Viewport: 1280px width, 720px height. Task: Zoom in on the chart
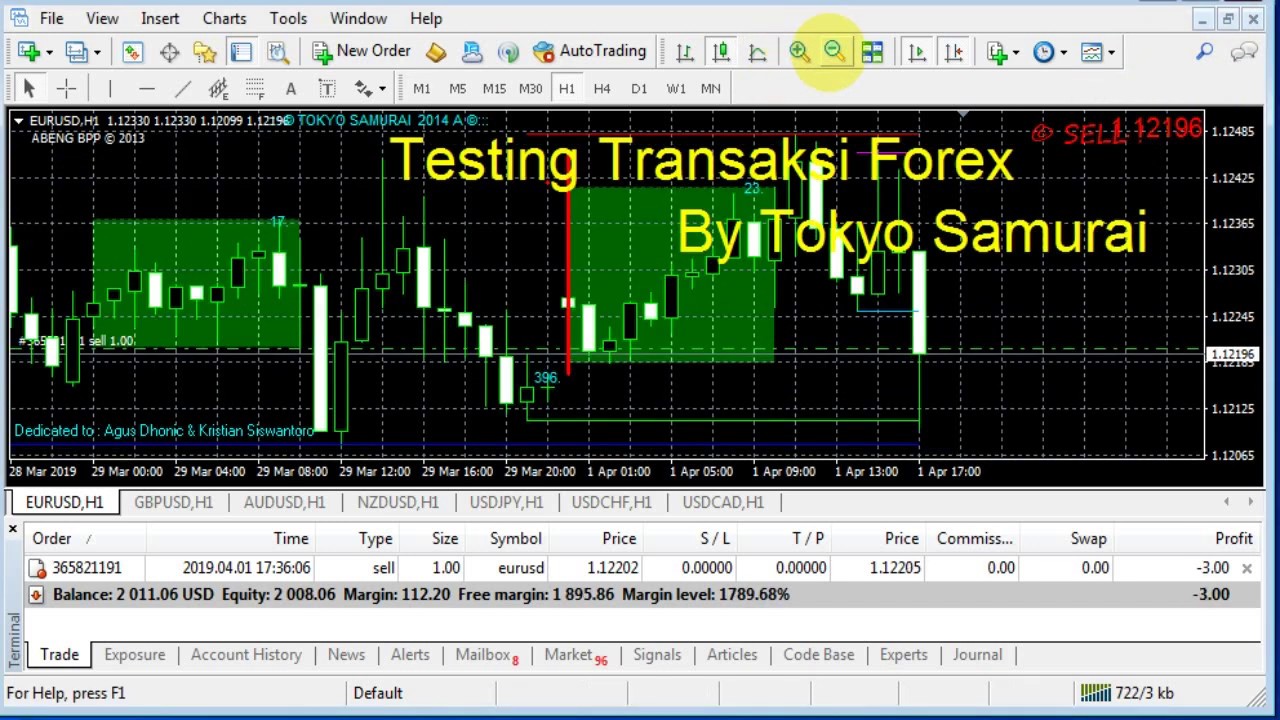(799, 52)
